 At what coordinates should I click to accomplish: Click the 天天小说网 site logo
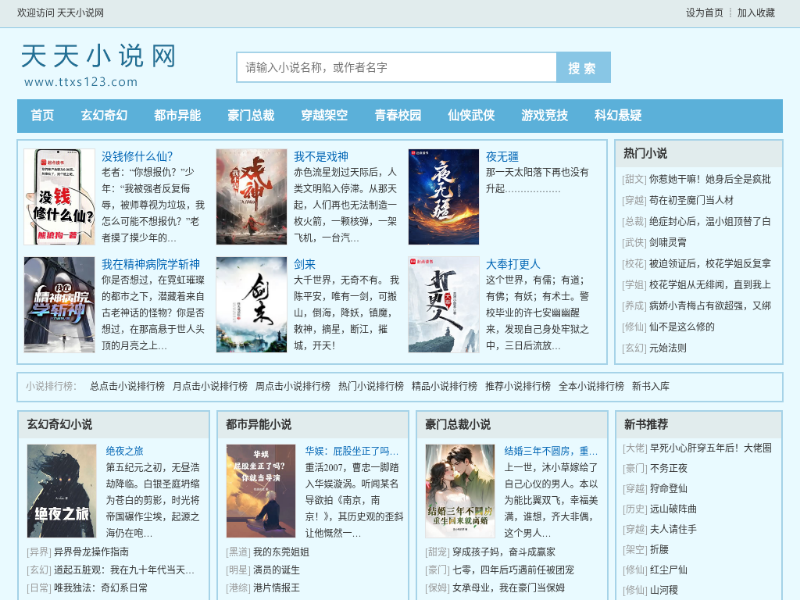pyautogui.click(x=98, y=64)
